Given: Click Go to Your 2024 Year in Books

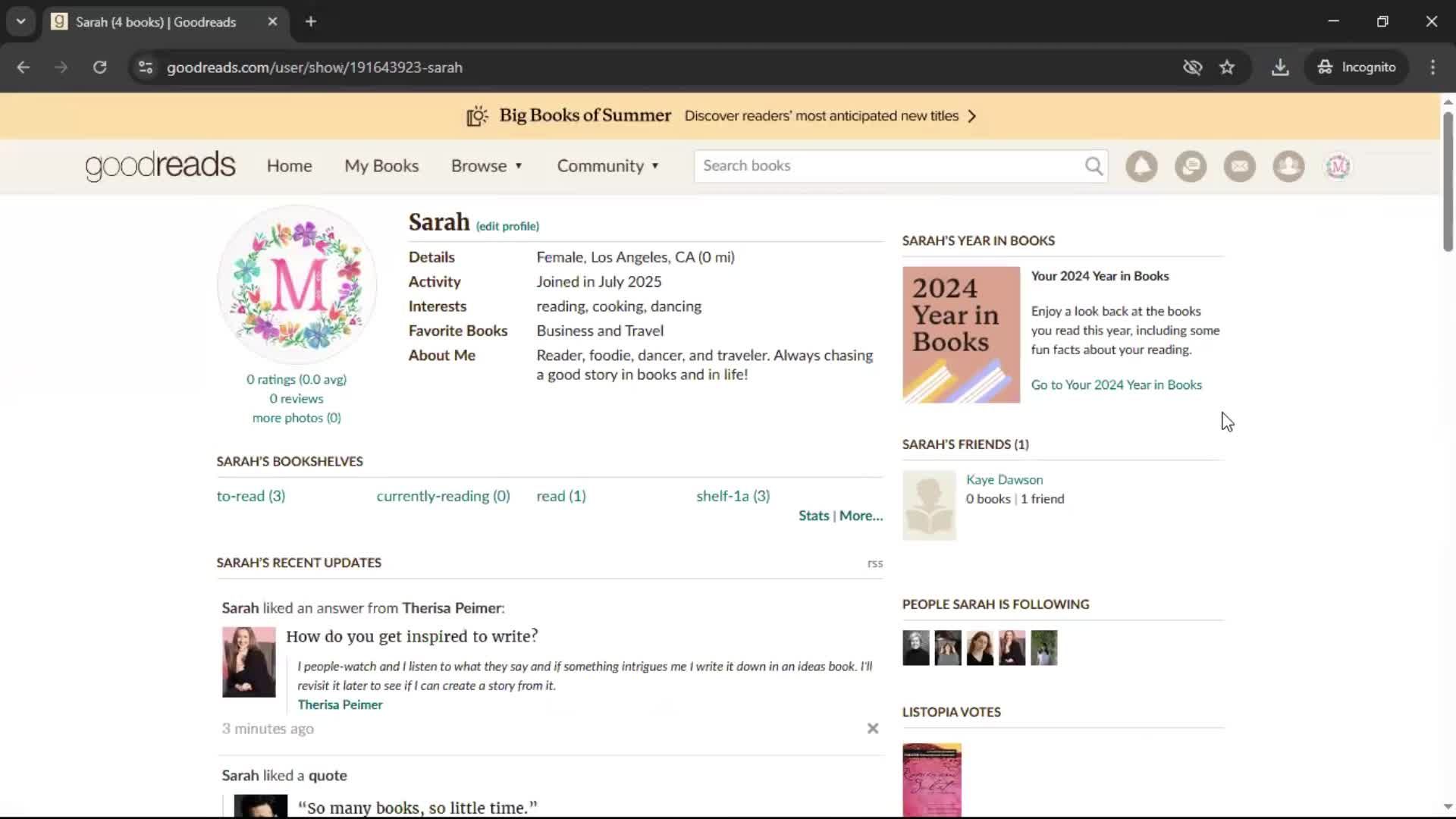Looking at the screenshot, I should [x=1116, y=384].
